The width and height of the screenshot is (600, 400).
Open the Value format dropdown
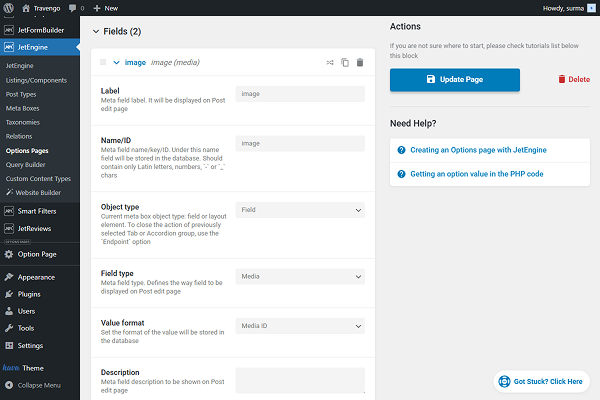[300, 326]
